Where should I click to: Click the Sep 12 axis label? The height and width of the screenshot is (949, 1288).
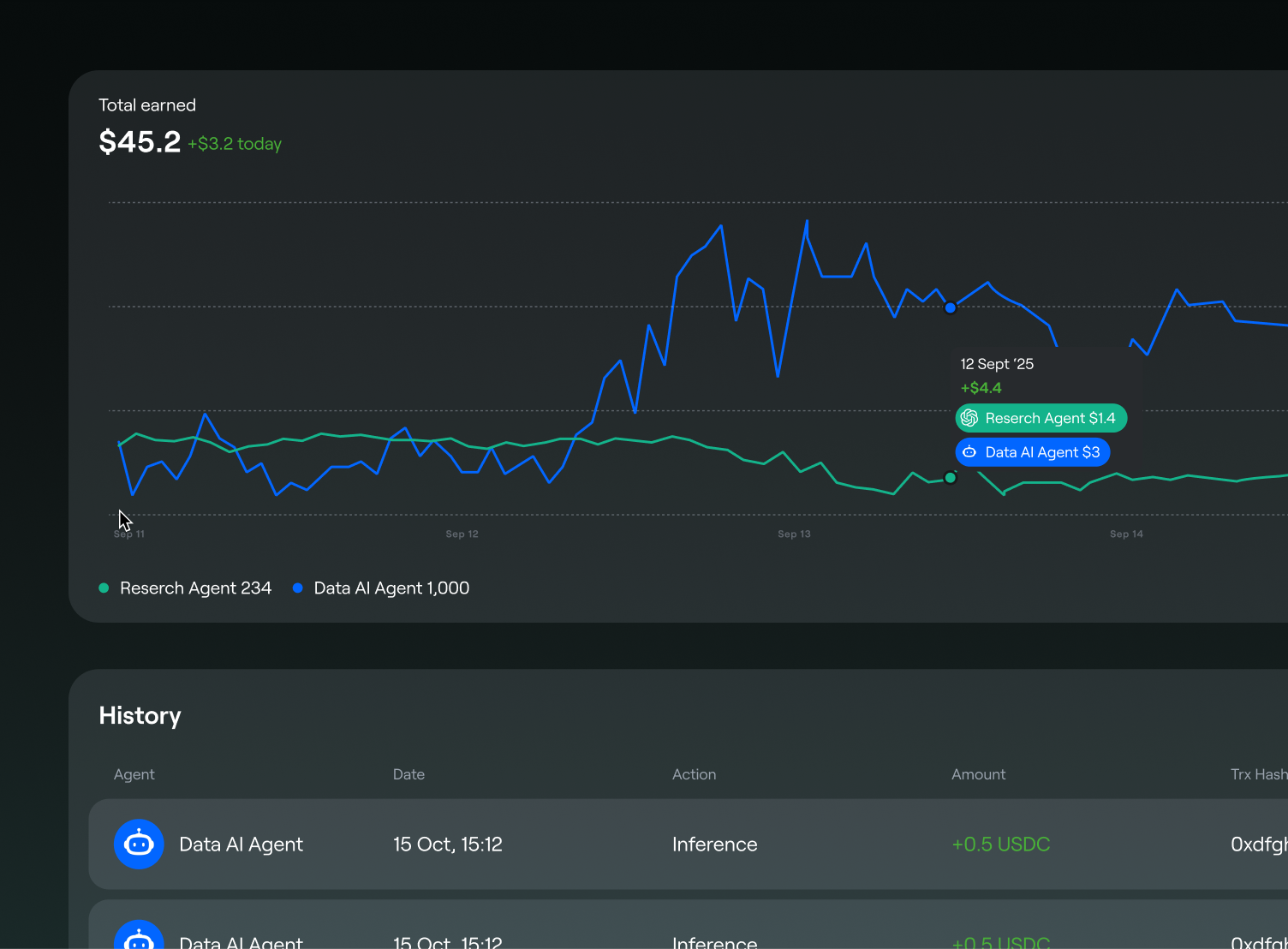(x=462, y=534)
